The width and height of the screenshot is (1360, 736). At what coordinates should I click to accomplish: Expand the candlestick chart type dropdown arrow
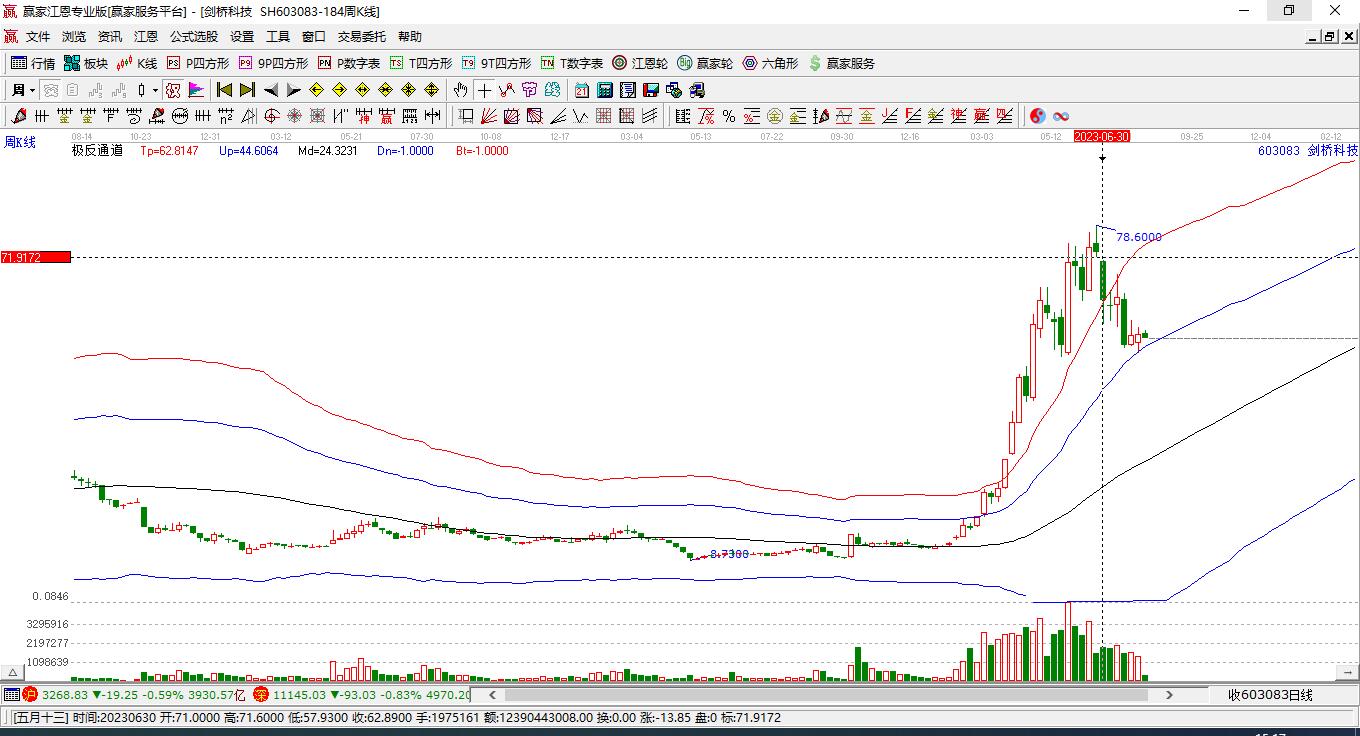[x=155, y=90]
